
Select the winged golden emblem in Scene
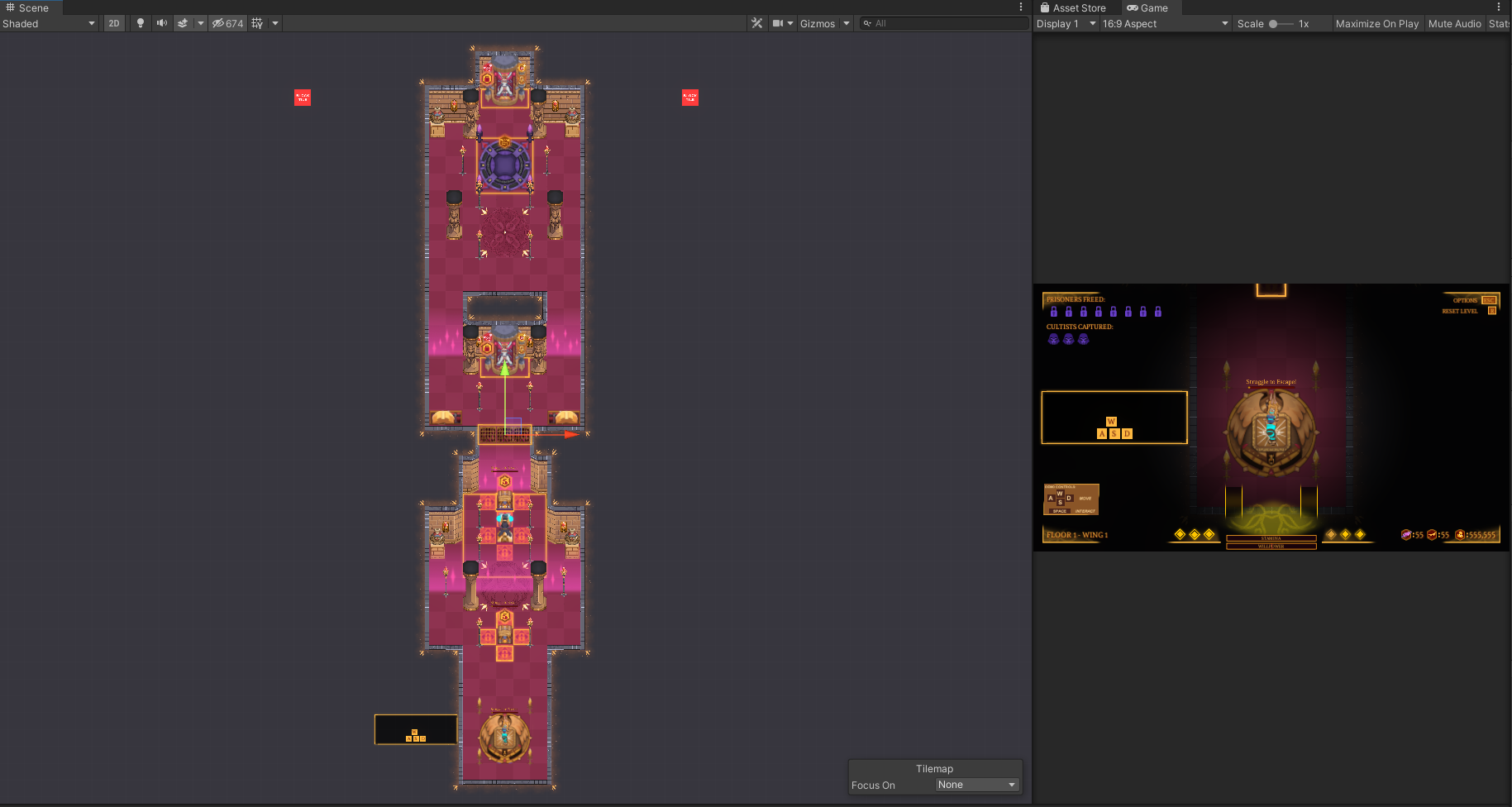click(x=505, y=738)
